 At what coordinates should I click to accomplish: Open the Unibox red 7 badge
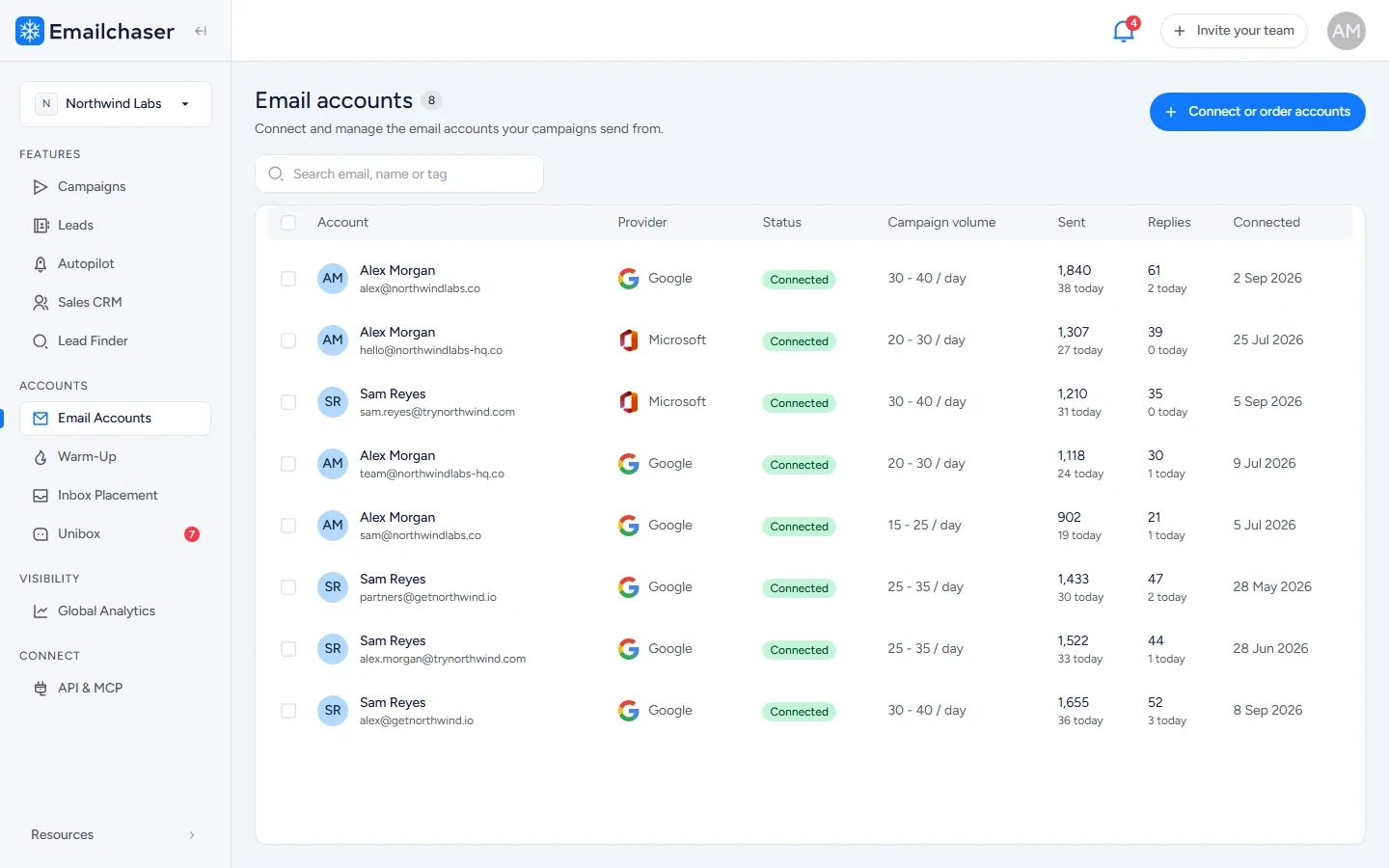[192, 534]
